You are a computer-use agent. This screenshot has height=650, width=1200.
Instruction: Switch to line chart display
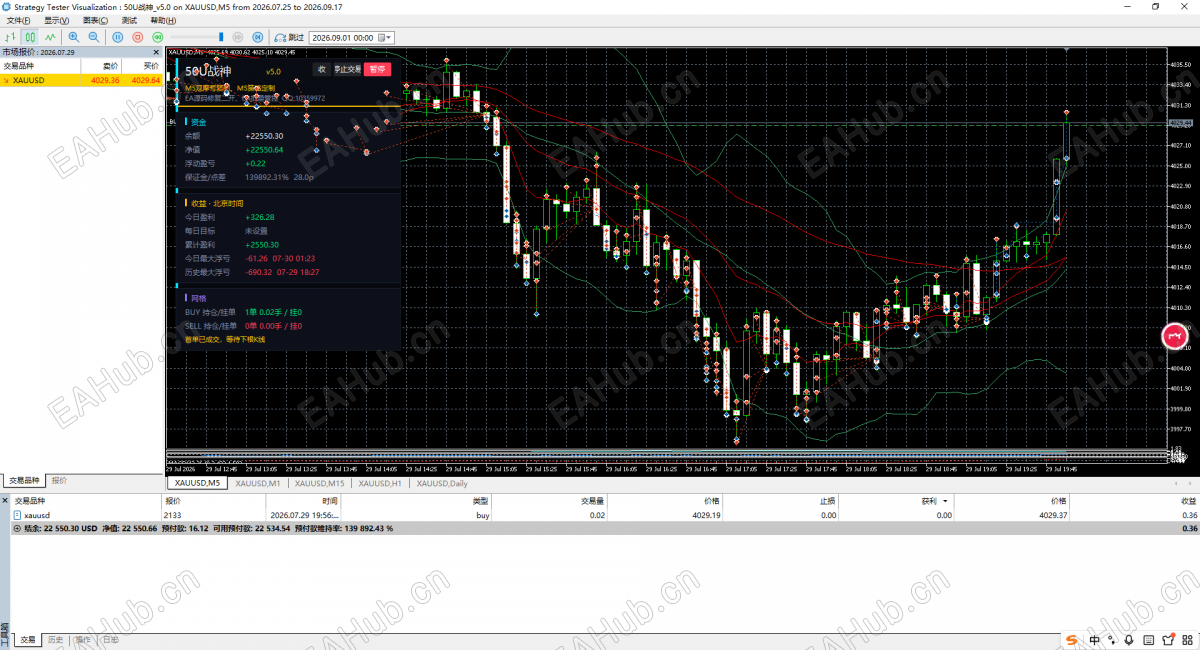(x=49, y=37)
